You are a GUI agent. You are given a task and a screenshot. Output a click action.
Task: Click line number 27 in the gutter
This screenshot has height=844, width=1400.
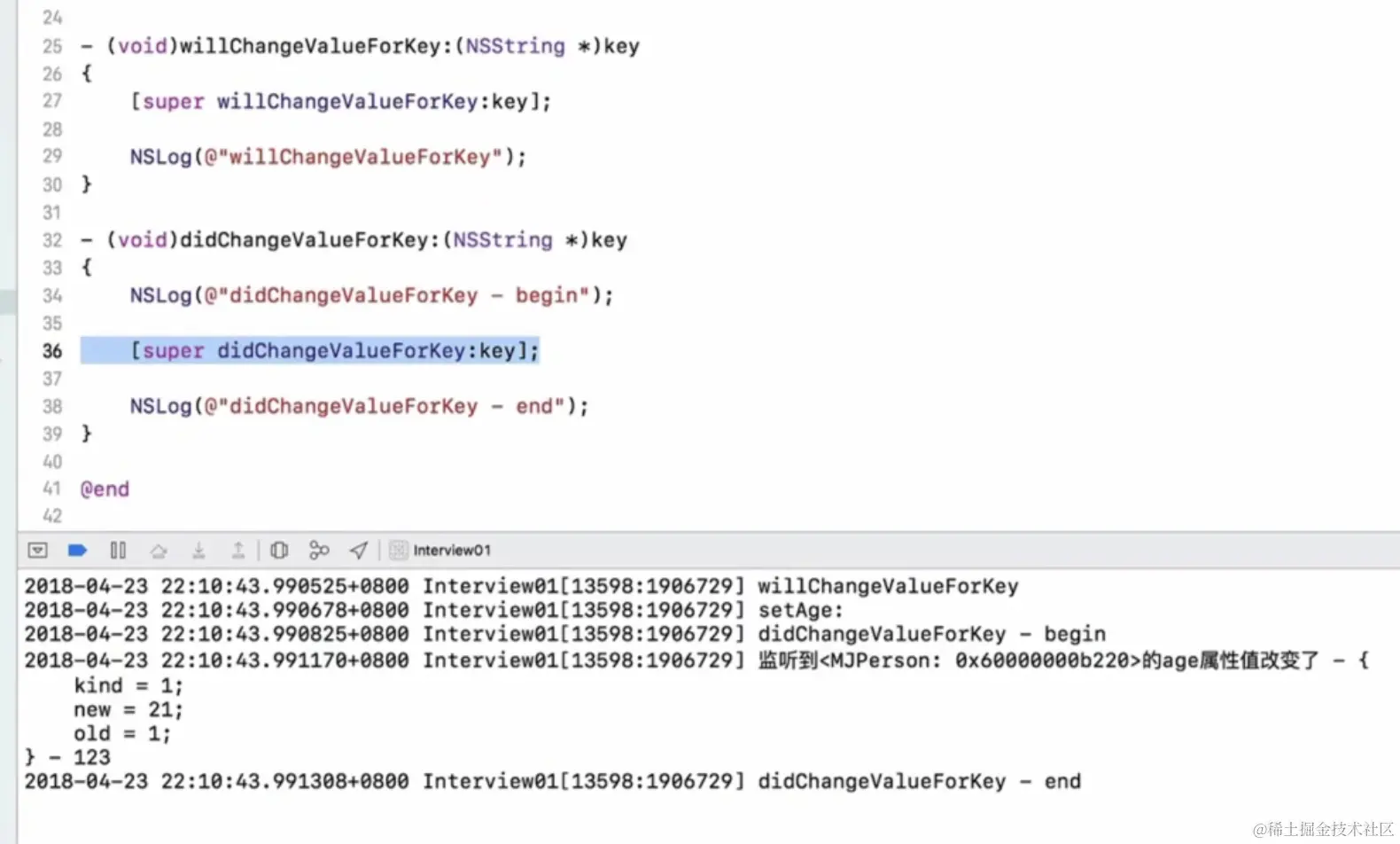(x=52, y=101)
